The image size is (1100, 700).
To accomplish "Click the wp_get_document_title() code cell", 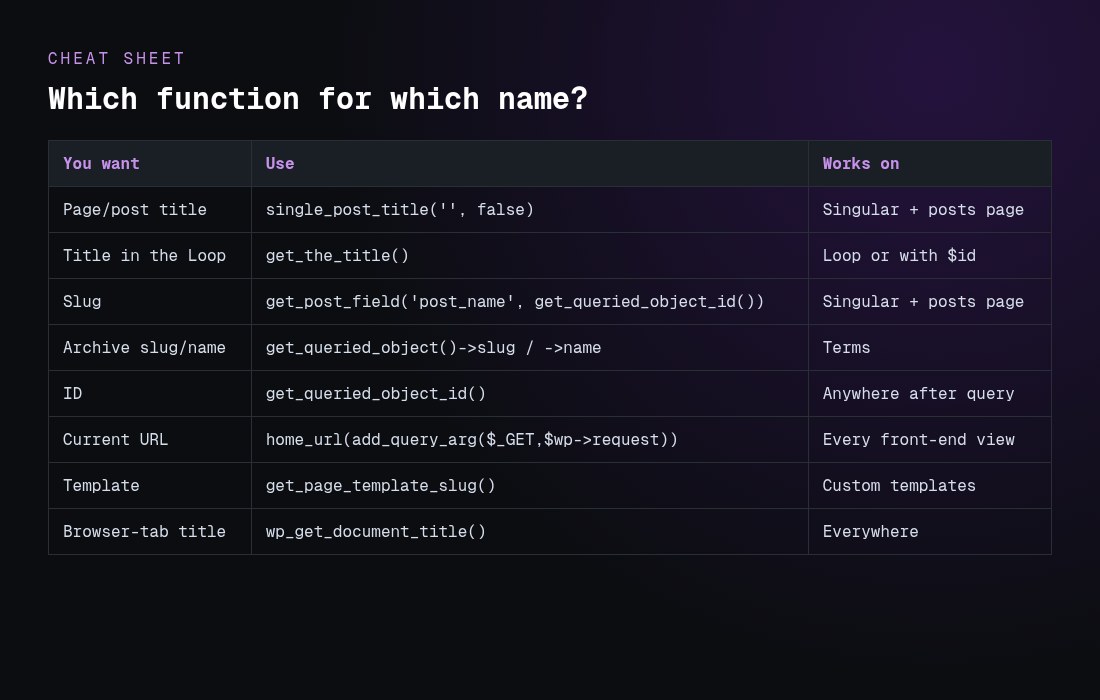I will click(530, 532).
